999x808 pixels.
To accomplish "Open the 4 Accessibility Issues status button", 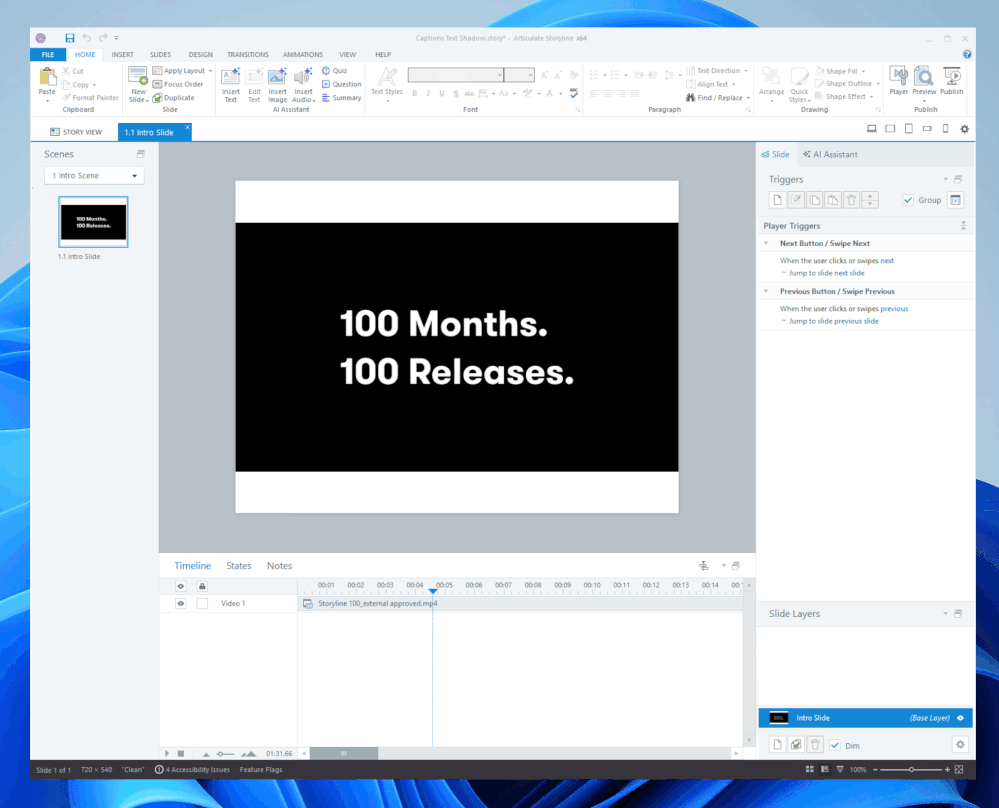I will point(192,770).
